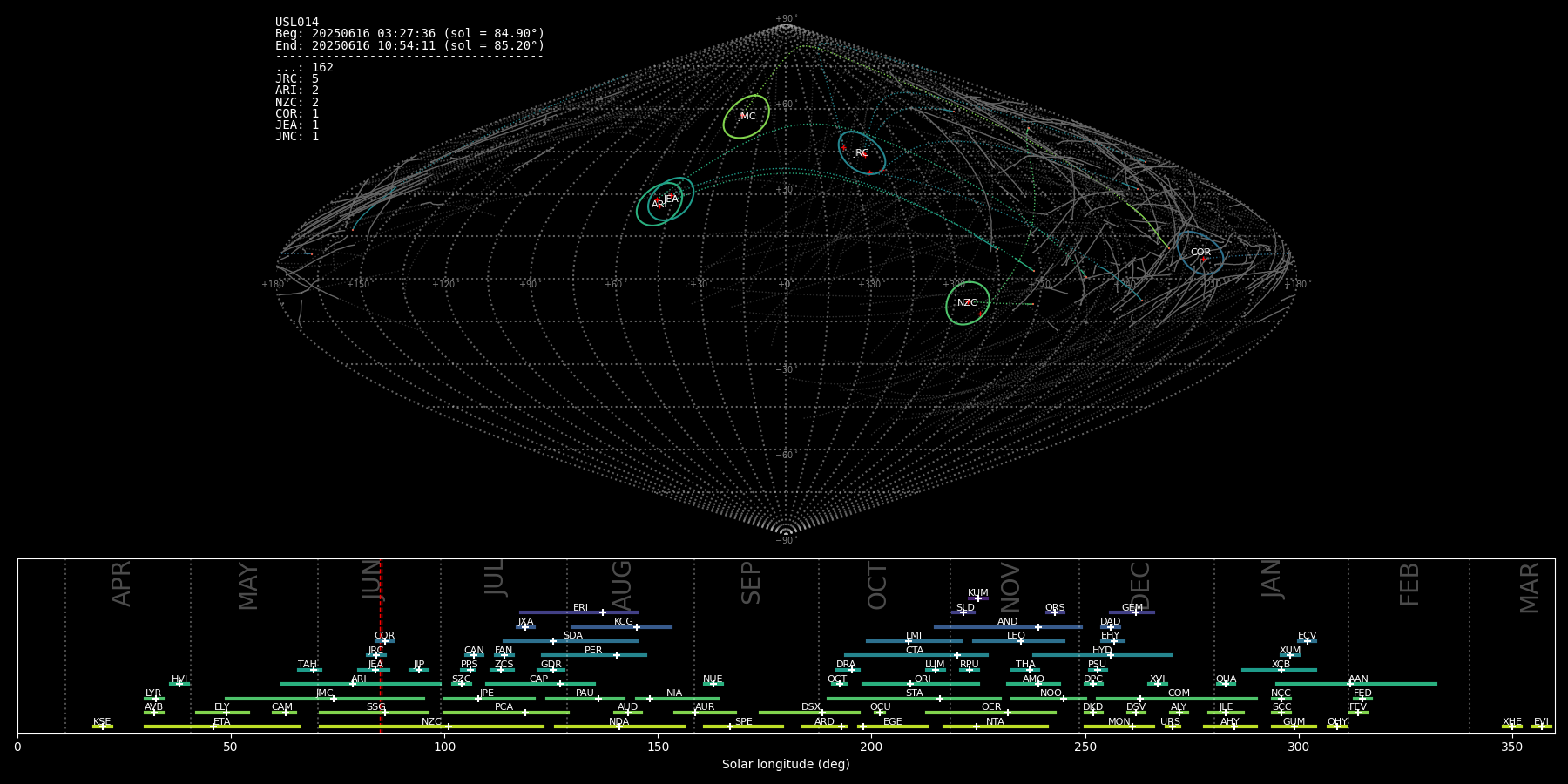The image size is (1568, 784).
Task: Click the AAN shower label in timeline
Action: point(1358,679)
